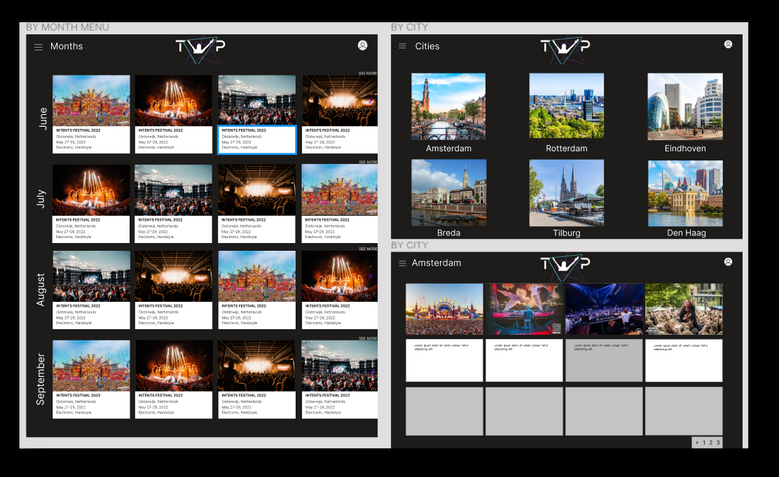Open Amsterdam screen outdoor cheering crowd photo
779x477 pixels.
[684, 309]
